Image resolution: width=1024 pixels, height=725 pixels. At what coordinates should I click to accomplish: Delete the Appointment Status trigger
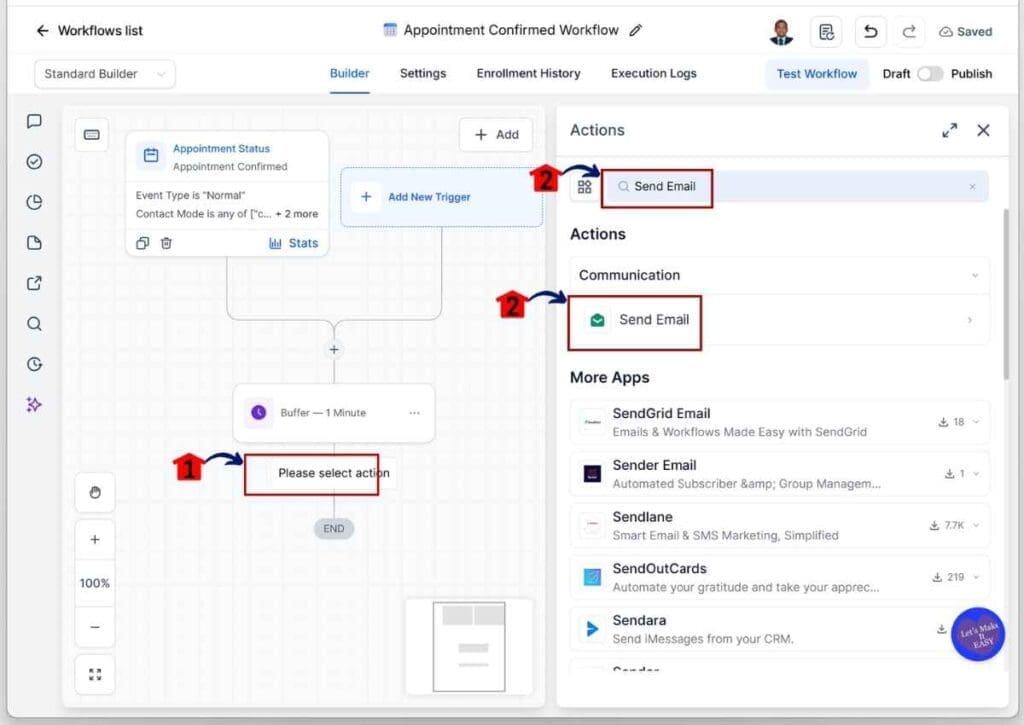pos(167,243)
